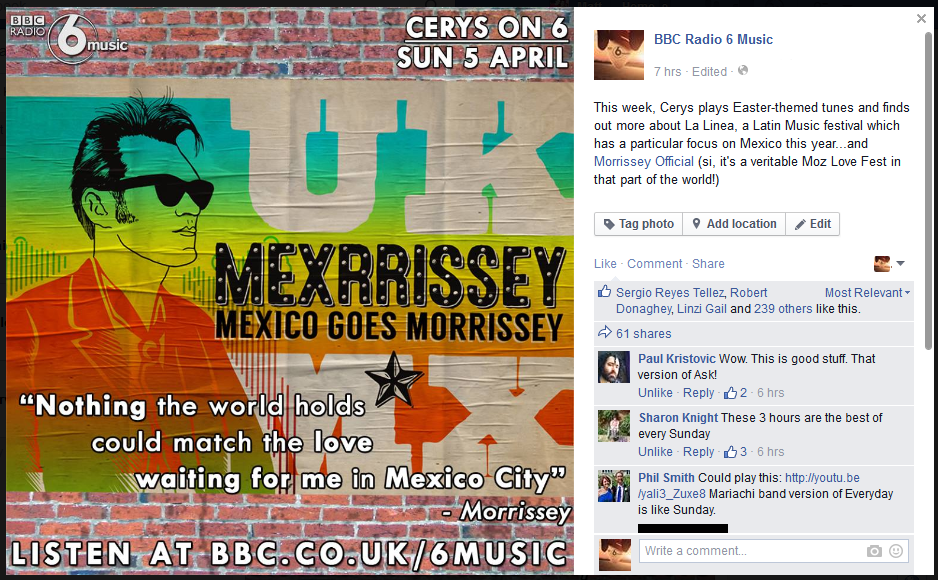Unlike Sharon Knight's comment
This screenshot has height=580, width=938.
pyautogui.click(x=655, y=452)
